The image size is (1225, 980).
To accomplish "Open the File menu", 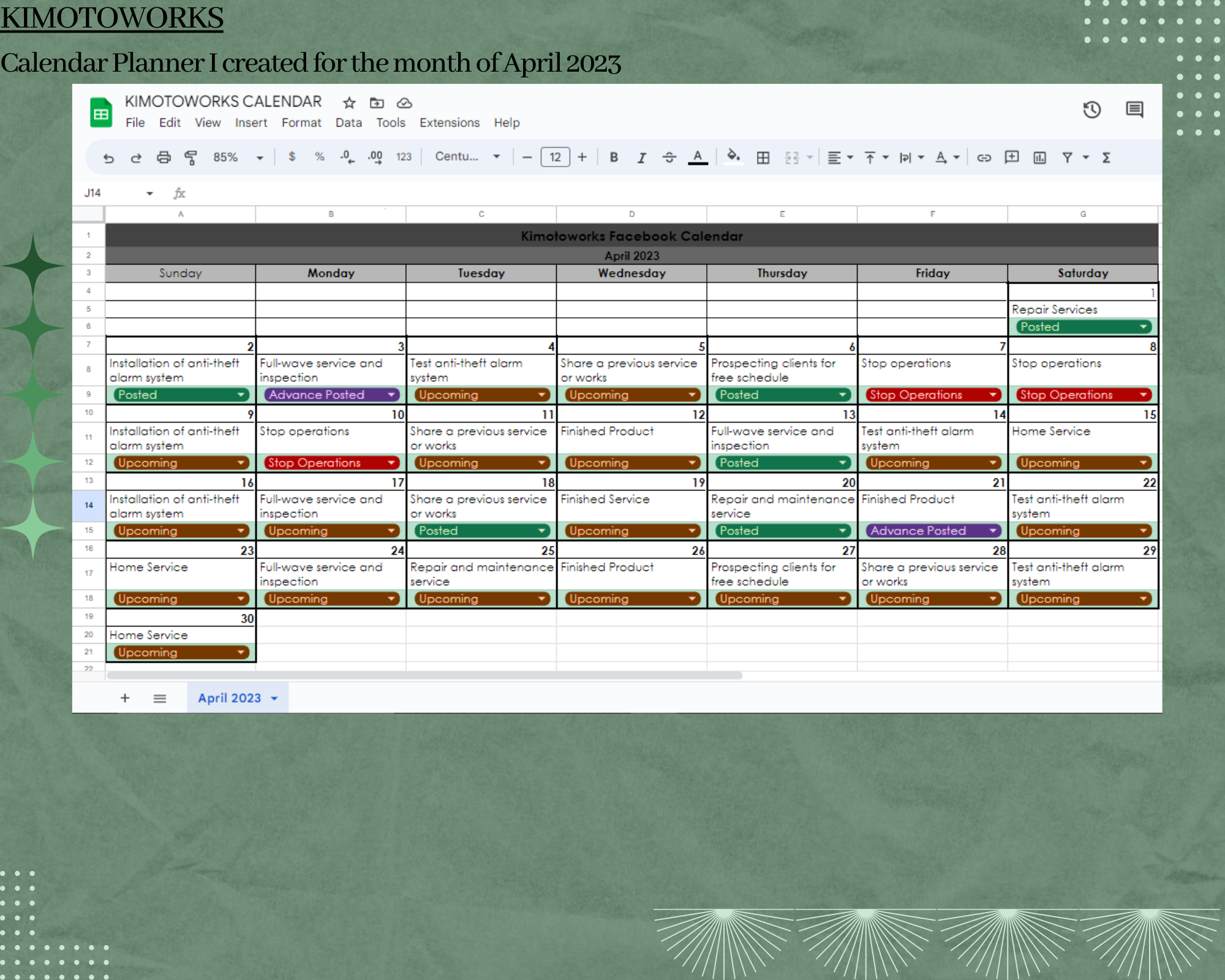I will (x=135, y=123).
